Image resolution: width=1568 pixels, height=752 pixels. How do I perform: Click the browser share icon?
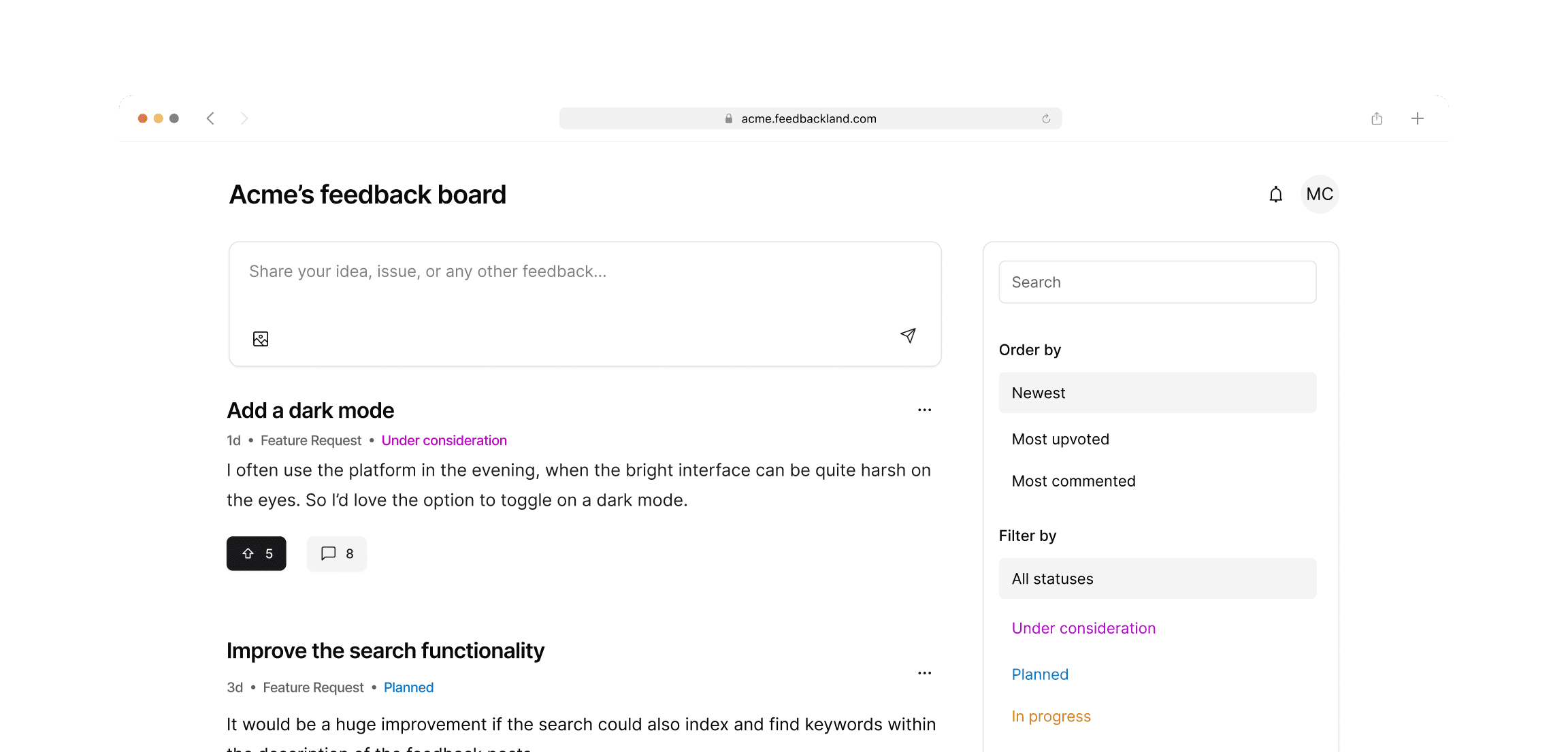click(1376, 118)
